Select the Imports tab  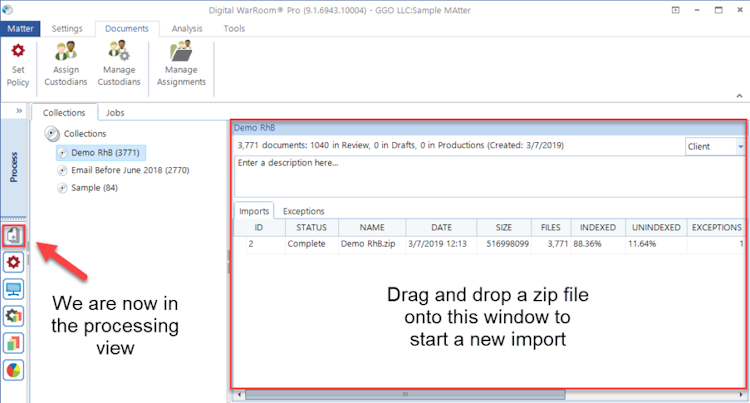254,211
